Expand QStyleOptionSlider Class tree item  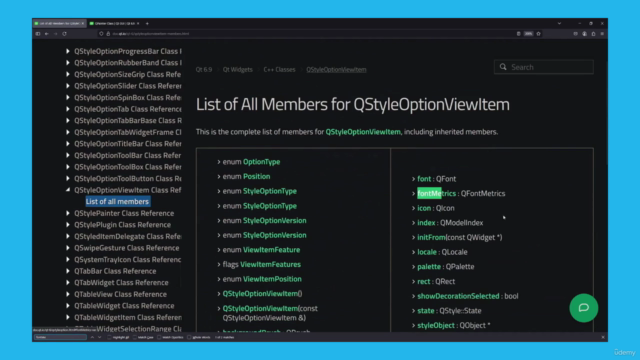pyautogui.click(x=68, y=86)
